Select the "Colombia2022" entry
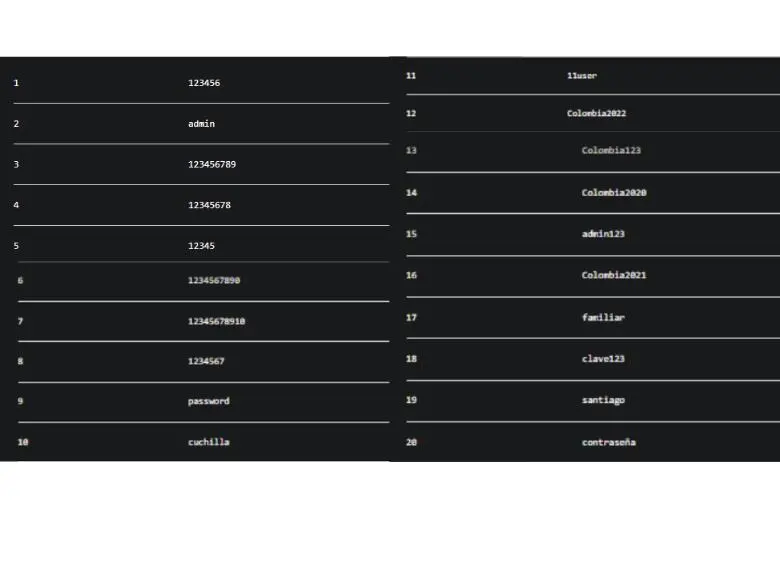The image size is (780, 565). pos(596,114)
